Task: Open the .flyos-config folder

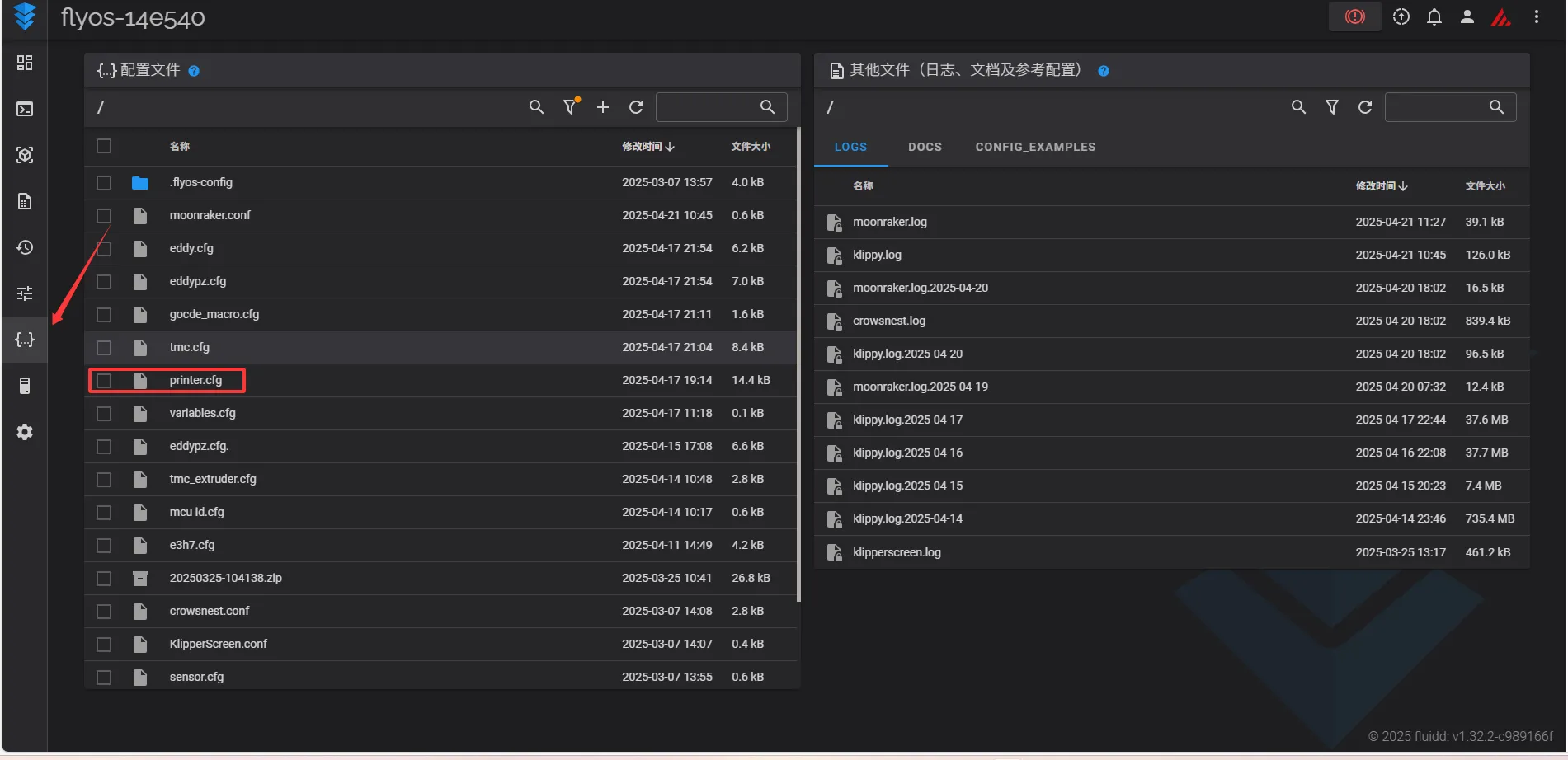Action: (200, 182)
